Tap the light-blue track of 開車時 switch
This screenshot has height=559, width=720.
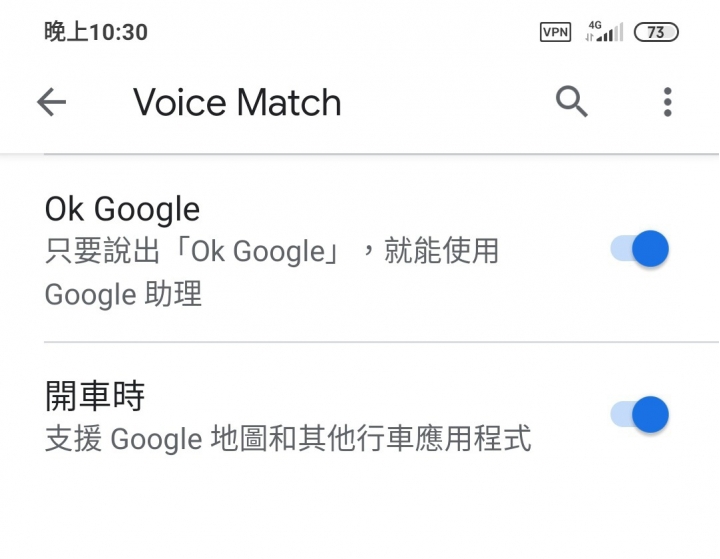pyautogui.click(x=621, y=414)
